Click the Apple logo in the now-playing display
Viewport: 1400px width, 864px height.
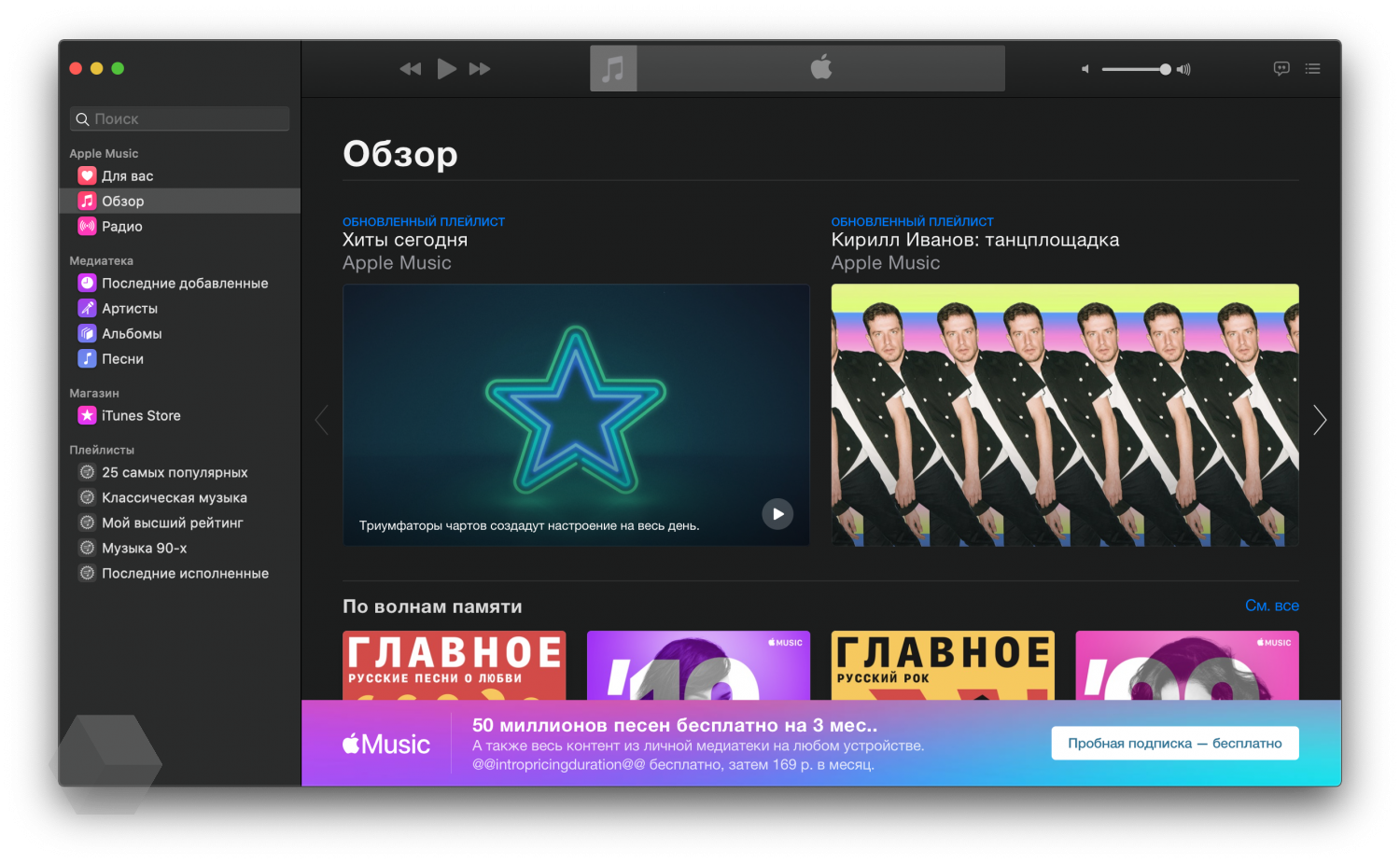[821, 67]
